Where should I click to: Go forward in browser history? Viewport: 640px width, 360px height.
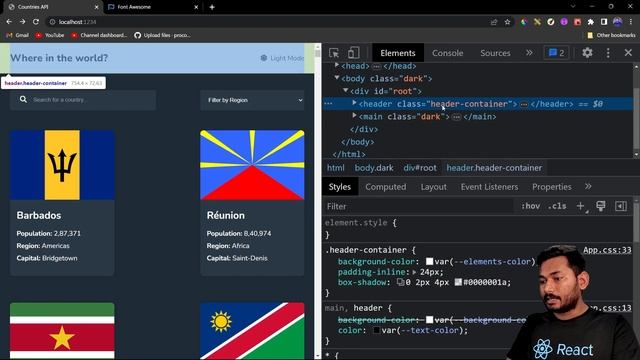click(22, 22)
